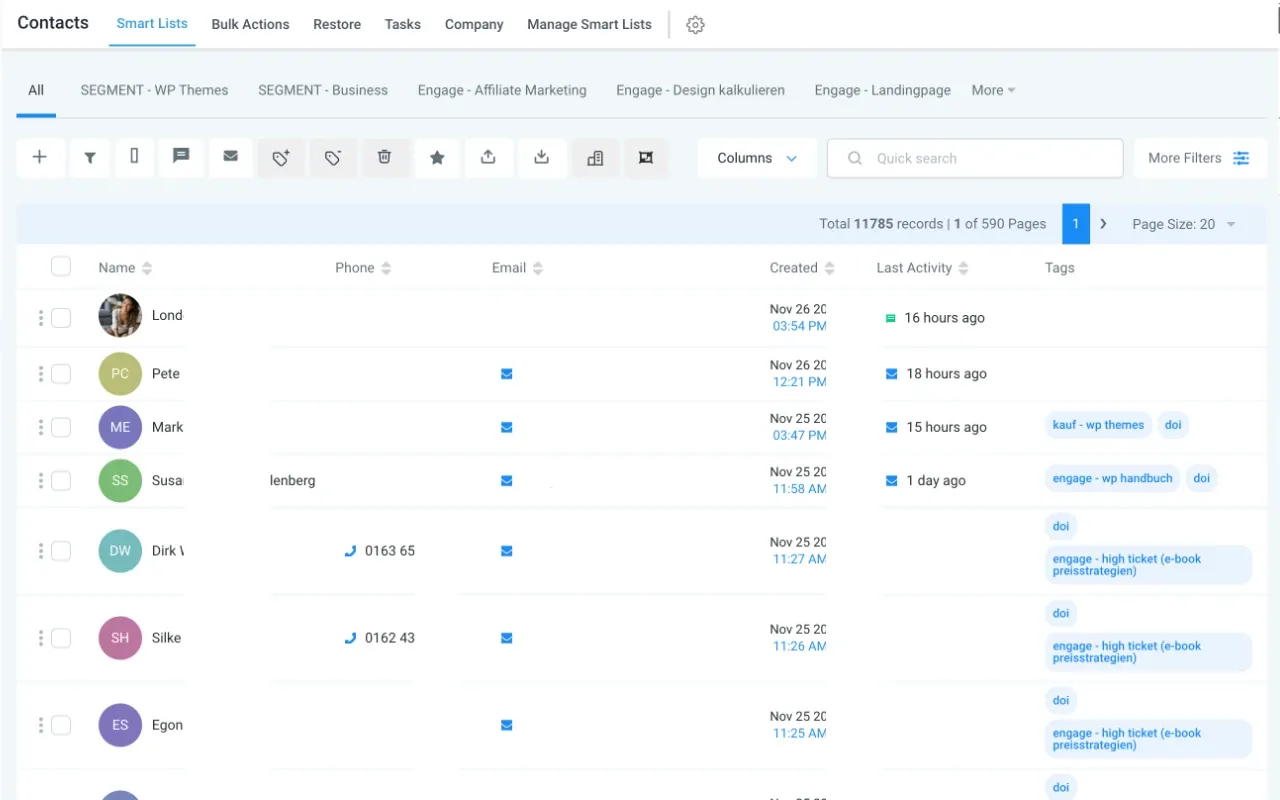Viewport: 1280px width, 800px height.
Task: Send an email via the envelope toolbar icon
Action: (229, 157)
